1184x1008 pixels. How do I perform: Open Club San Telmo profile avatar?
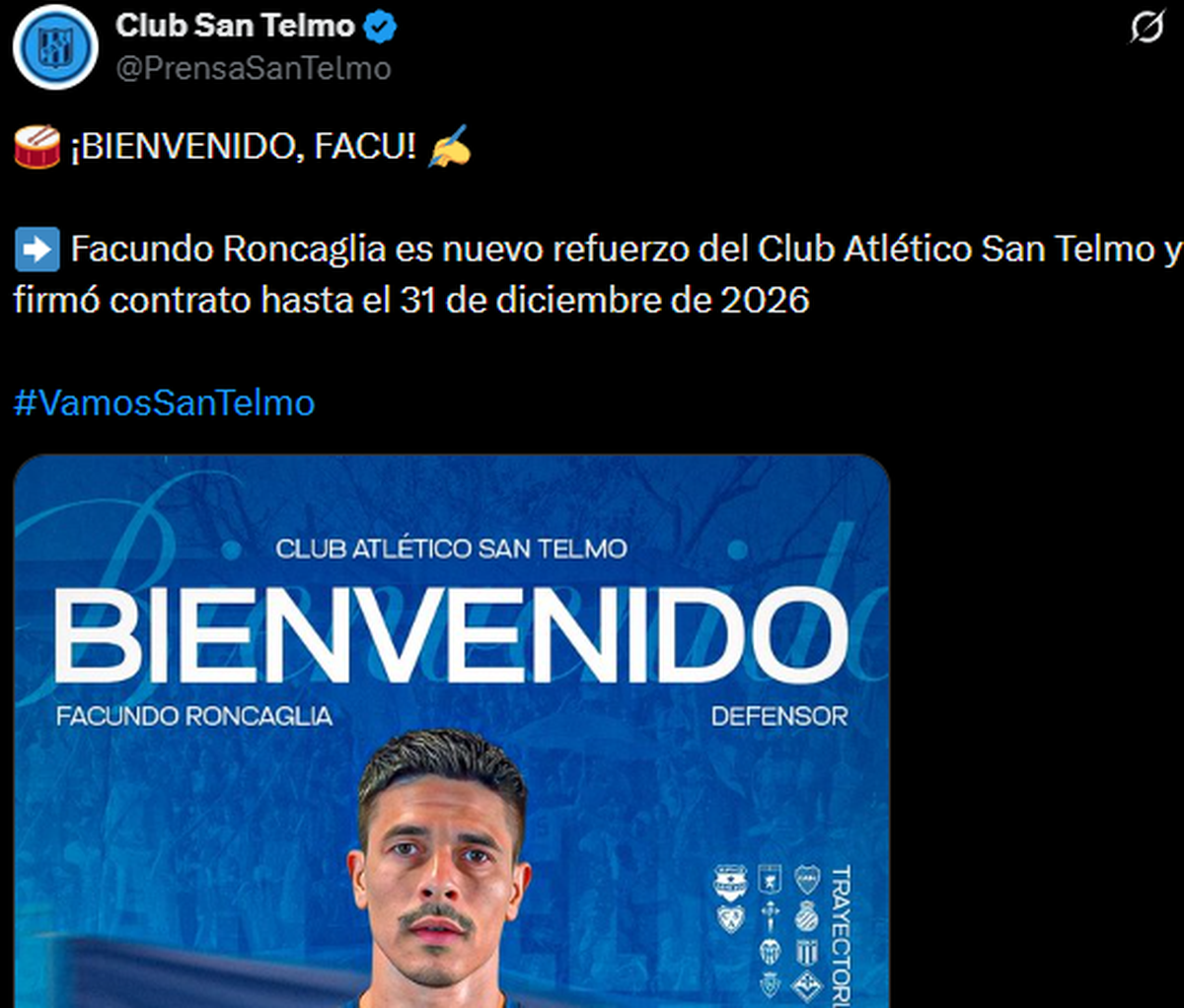55,46
